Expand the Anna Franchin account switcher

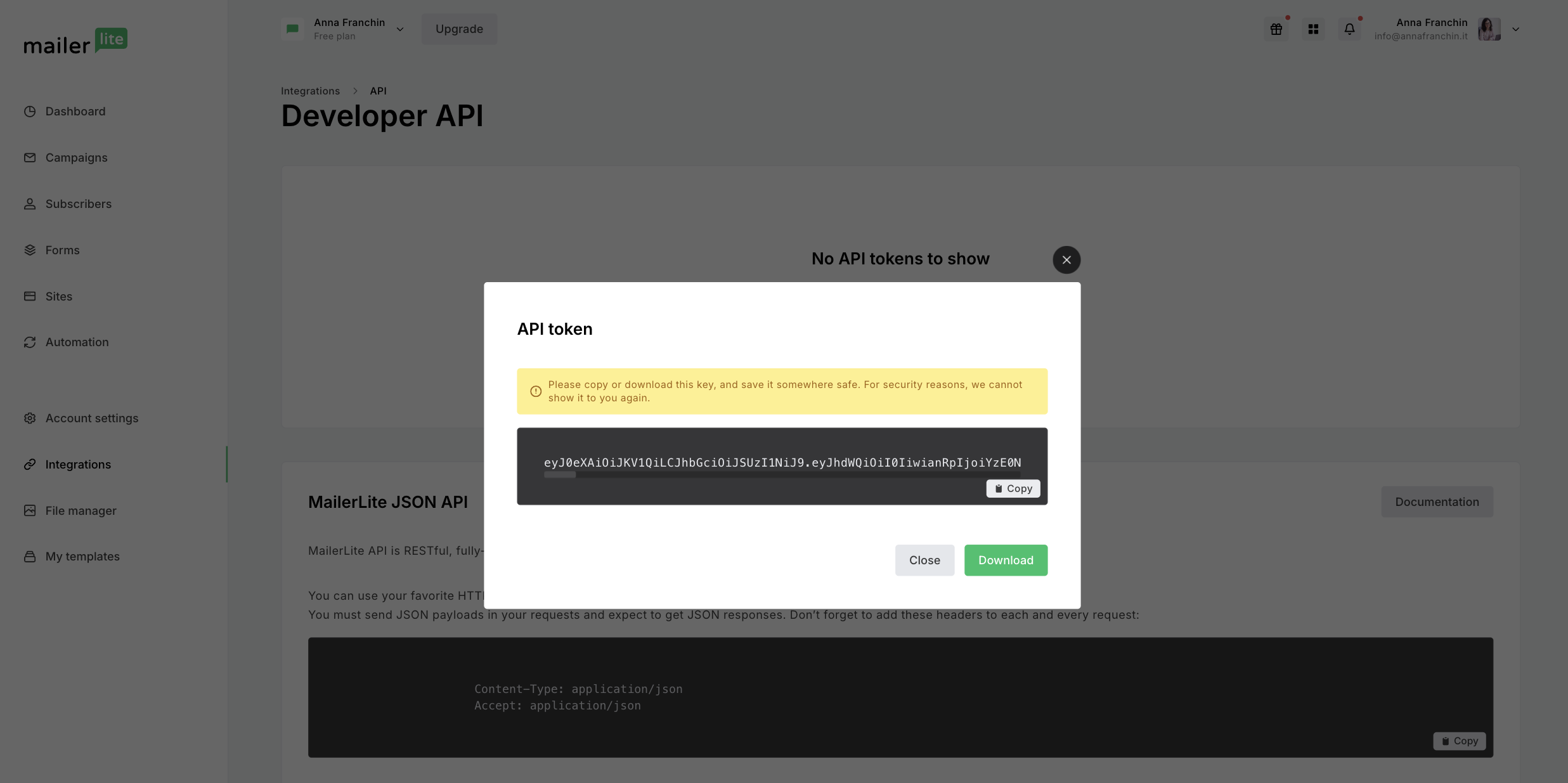pos(400,29)
